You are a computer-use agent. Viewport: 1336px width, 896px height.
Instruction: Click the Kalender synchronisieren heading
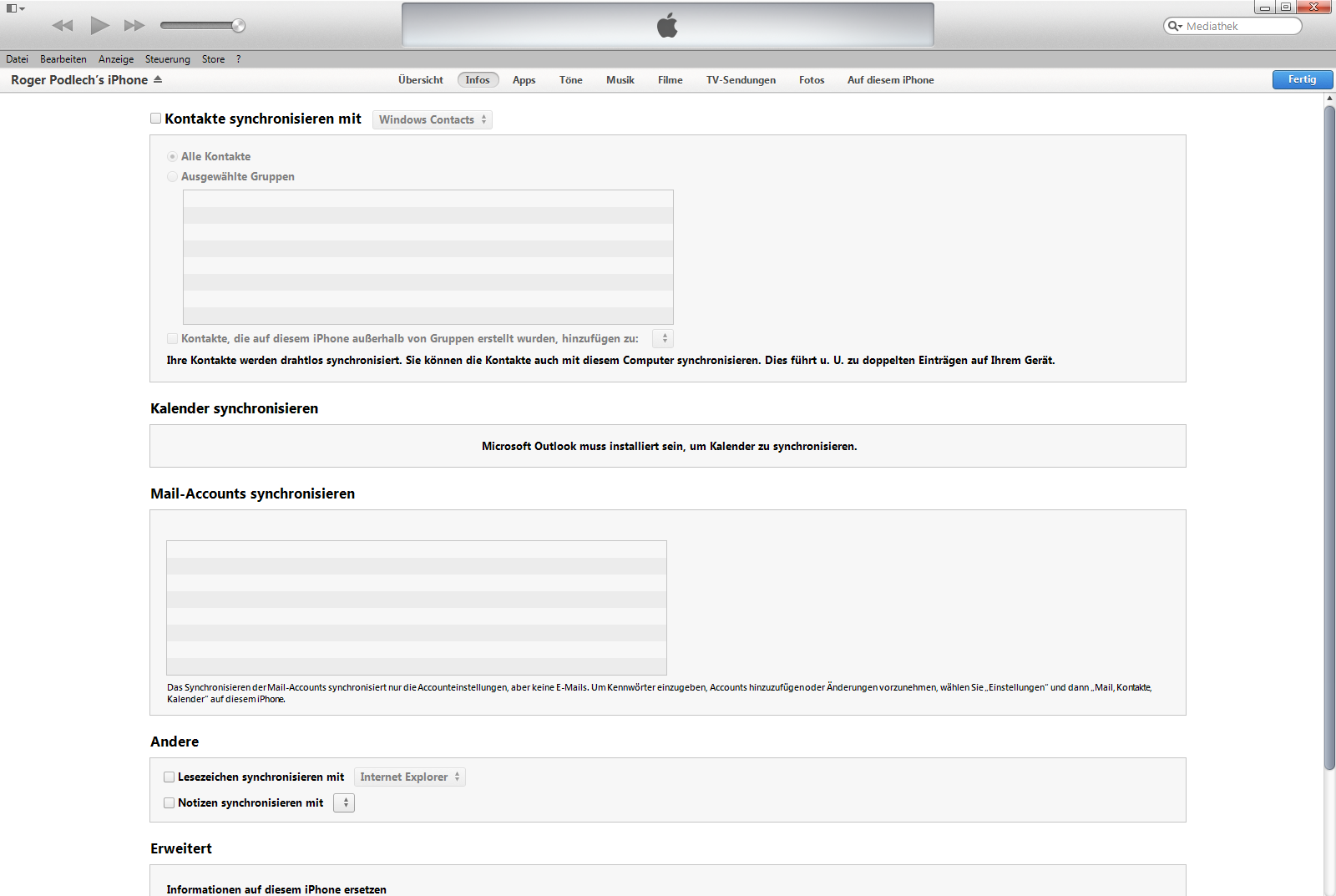(x=235, y=408)
